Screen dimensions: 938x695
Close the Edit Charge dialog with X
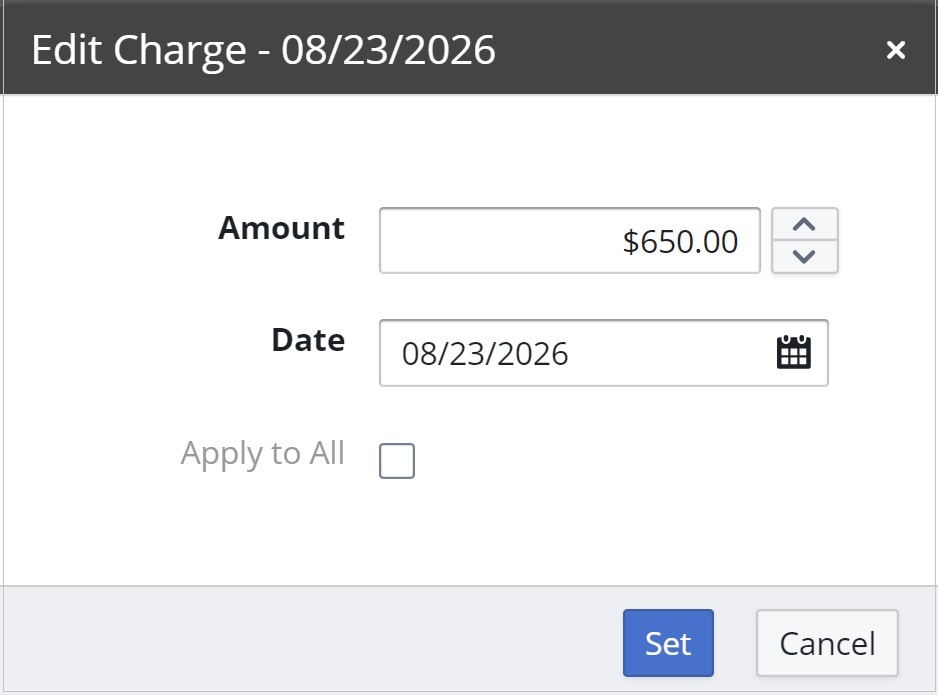click(x=896, y=50)
